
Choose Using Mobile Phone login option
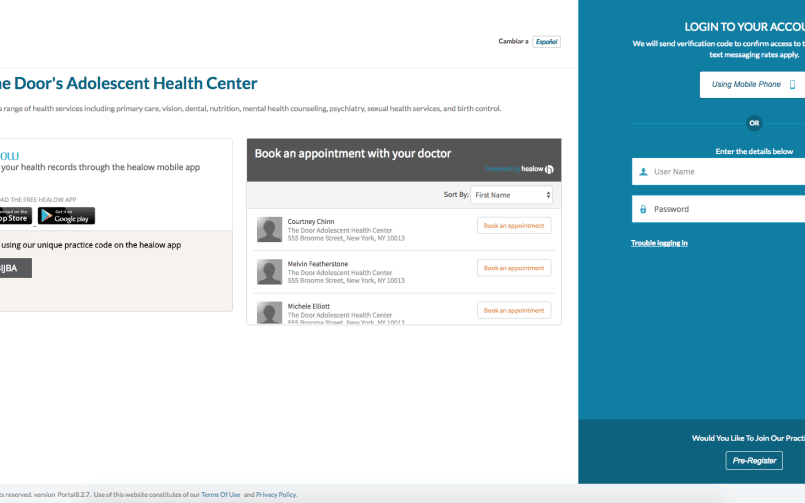(x=752, y=84)
